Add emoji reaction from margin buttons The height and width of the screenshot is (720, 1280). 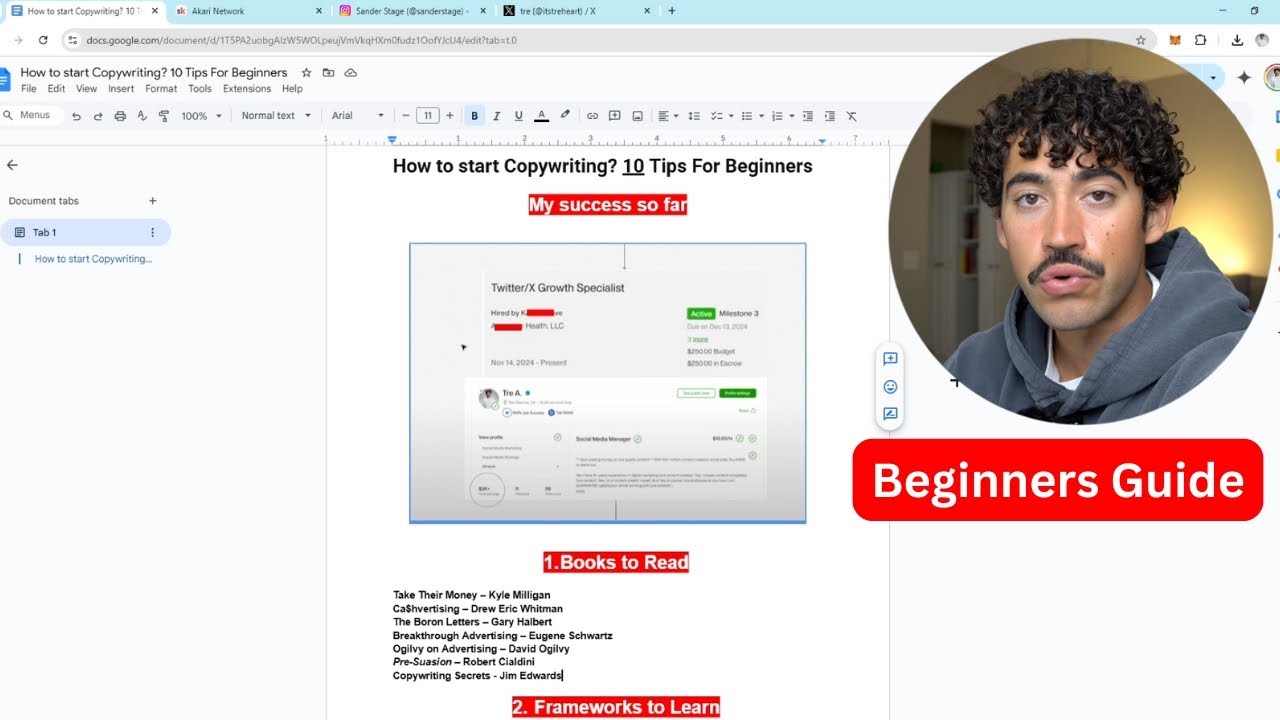click(x=890, y=387)
